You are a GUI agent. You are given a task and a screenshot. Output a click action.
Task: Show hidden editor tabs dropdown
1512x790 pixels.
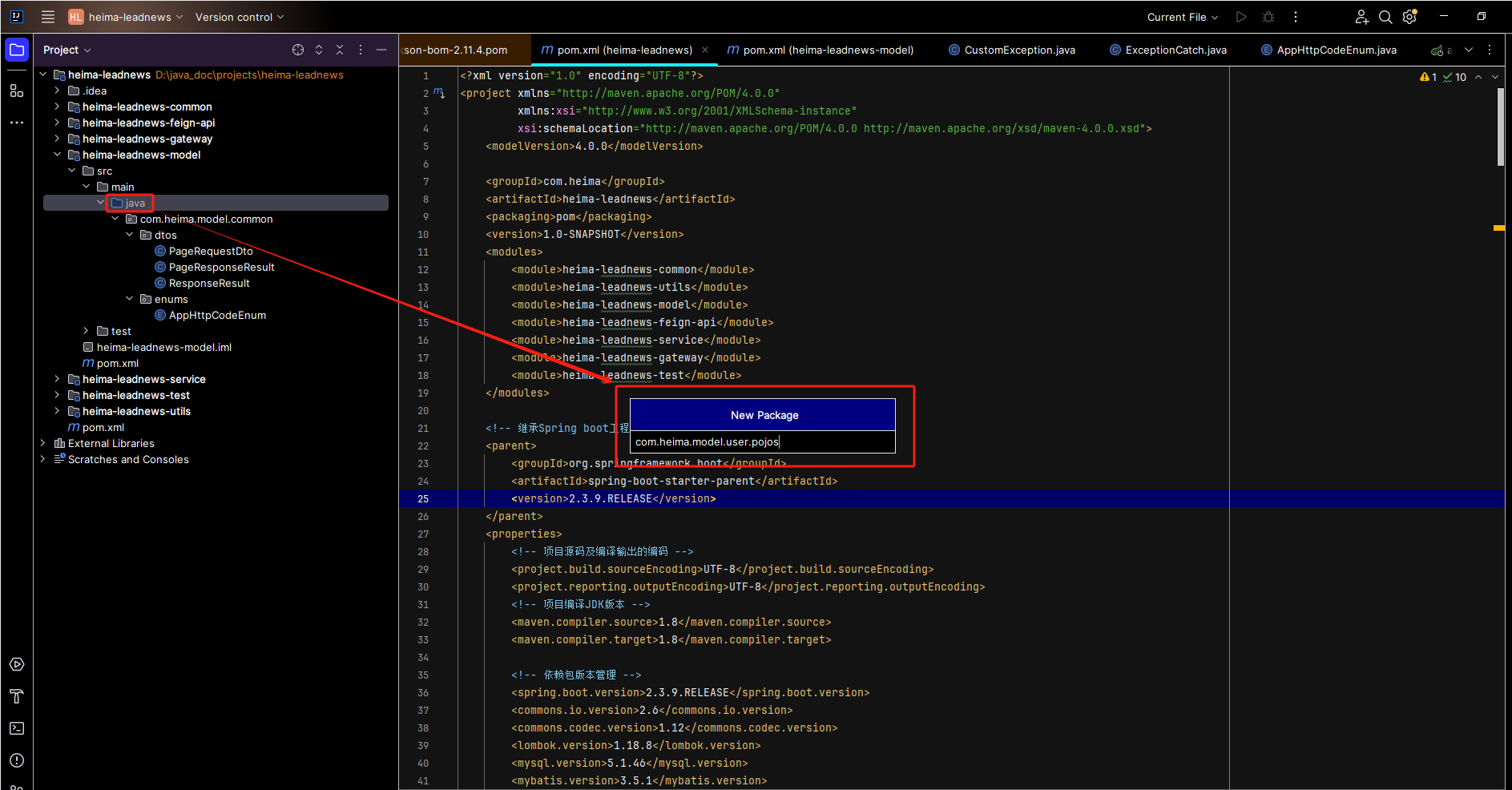pyautogui.click(x=1469, y=50)
